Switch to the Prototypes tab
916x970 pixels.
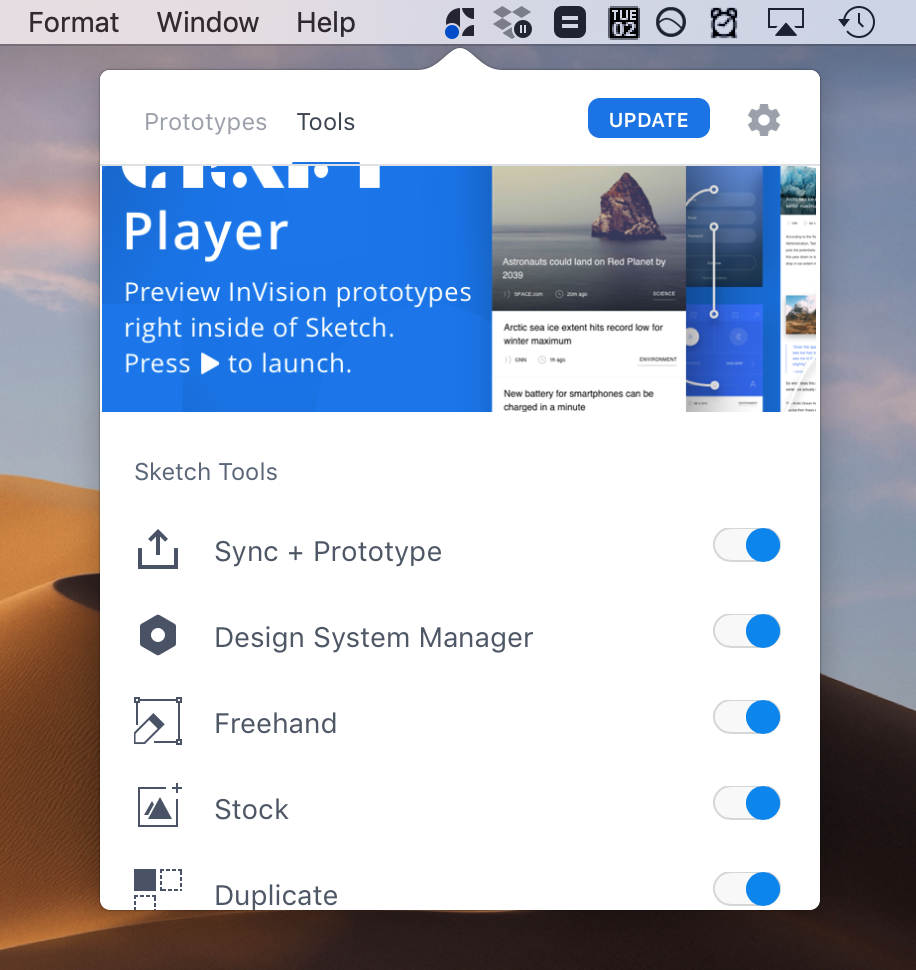[x=205, y=122]
